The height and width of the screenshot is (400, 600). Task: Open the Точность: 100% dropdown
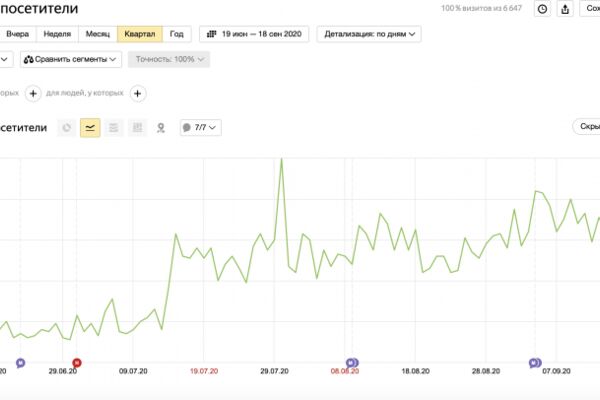[169, 59]
